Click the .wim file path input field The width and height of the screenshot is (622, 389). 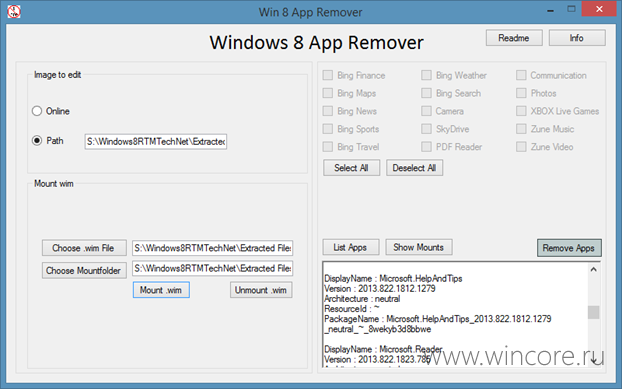coord(213,248)
